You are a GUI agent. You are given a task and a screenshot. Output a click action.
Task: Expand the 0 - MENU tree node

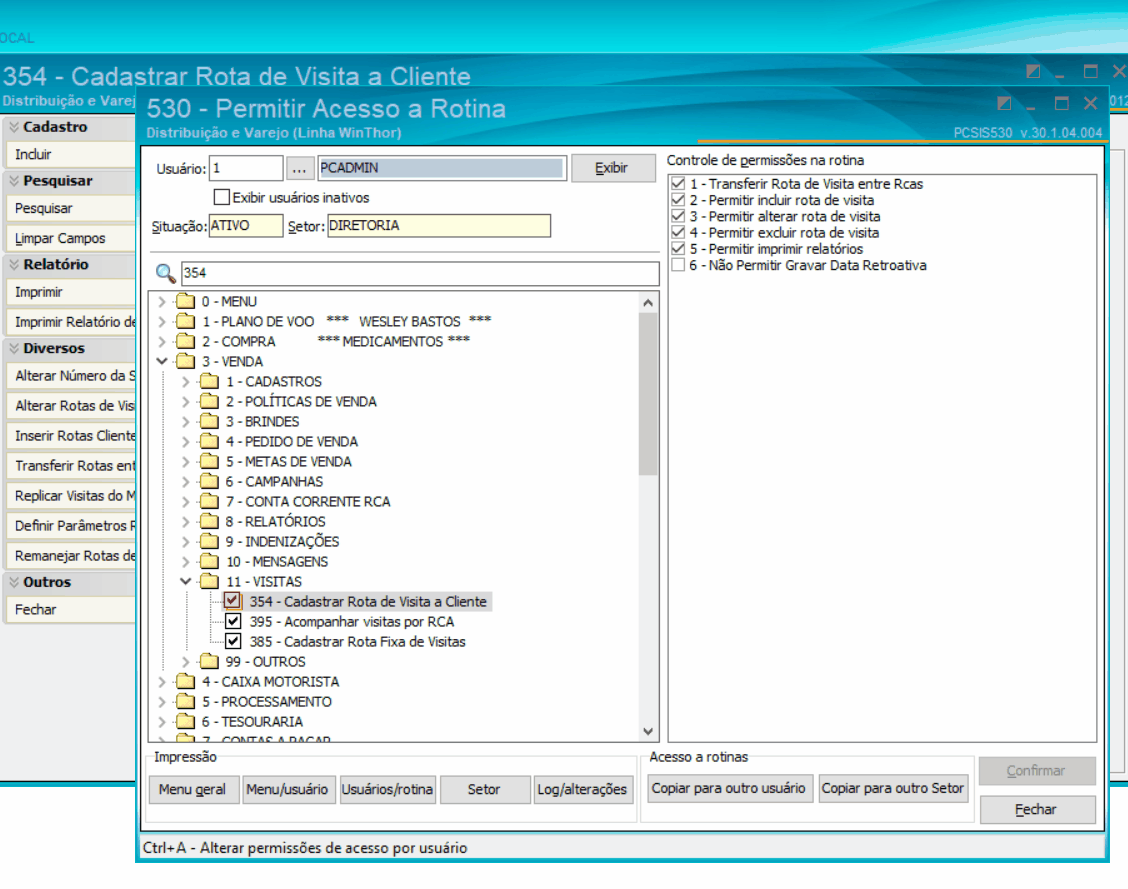point(162,301)
